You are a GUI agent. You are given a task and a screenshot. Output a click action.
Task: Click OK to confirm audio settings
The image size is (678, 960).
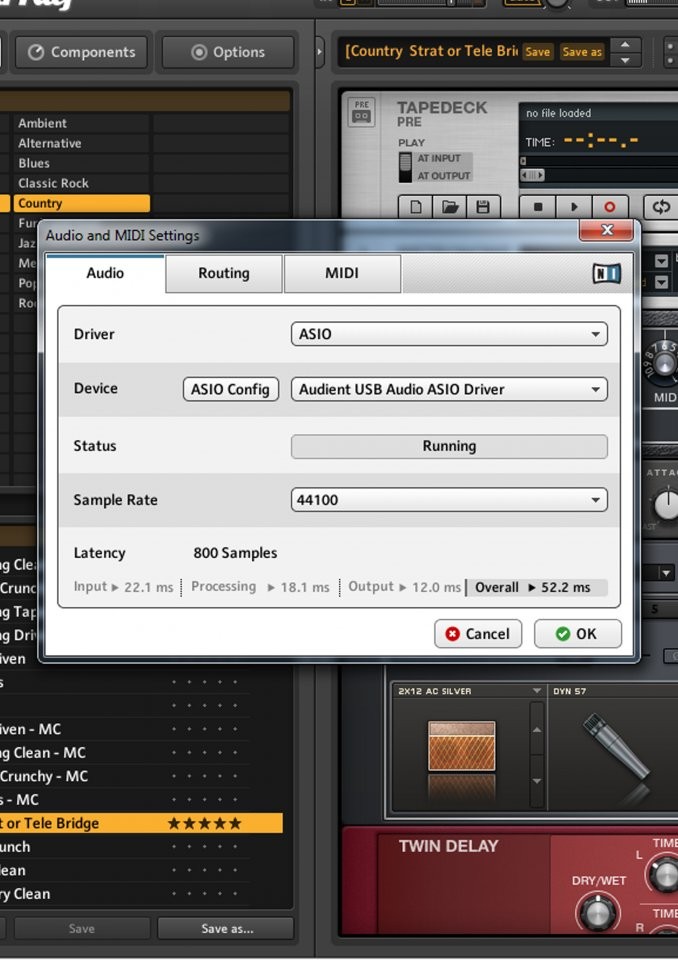(577, 634)
